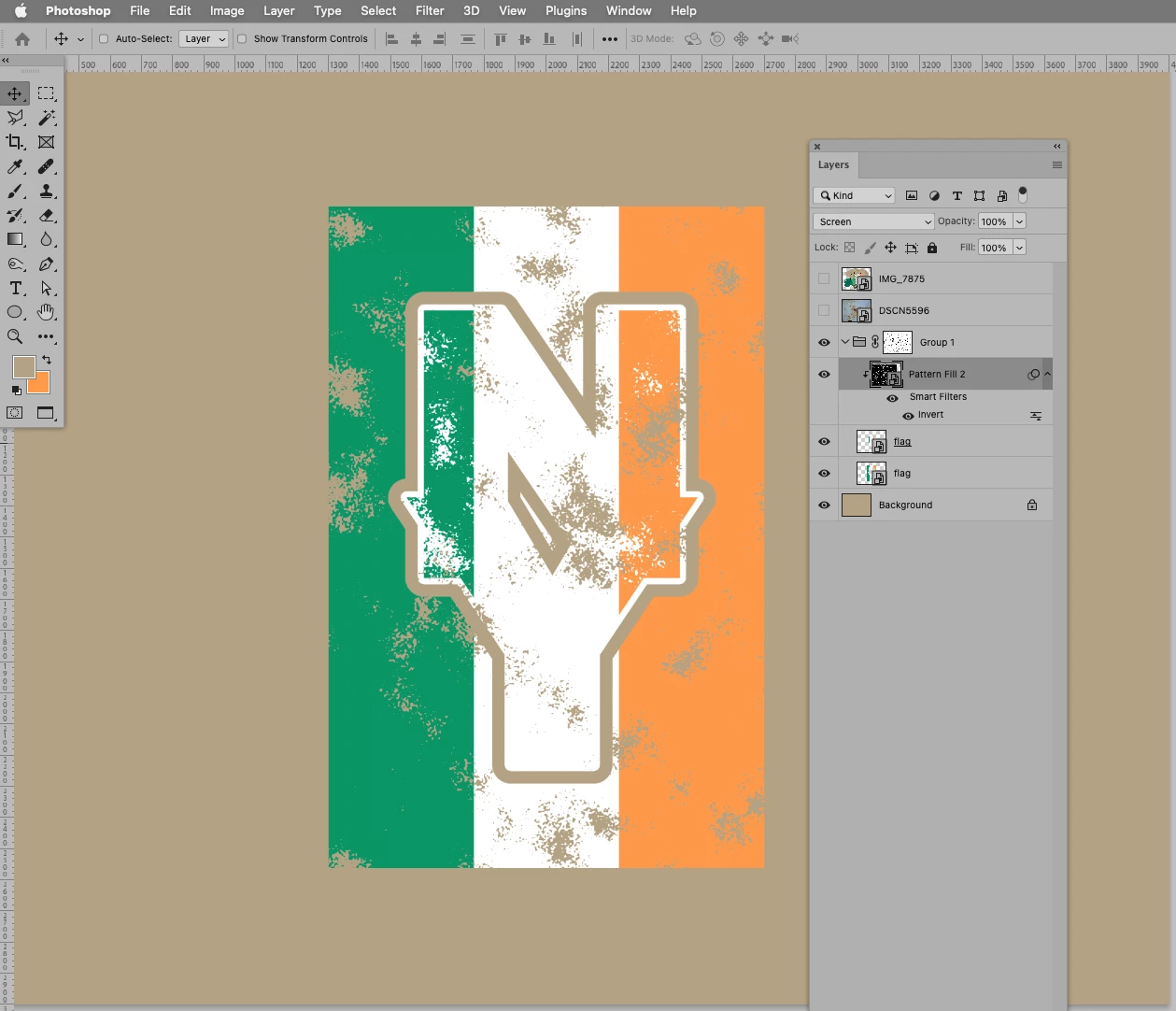Select the Eyedropper tool
Image resolution: width=1176 pixels, height=1011 pixels.
(x=15, y=166)
